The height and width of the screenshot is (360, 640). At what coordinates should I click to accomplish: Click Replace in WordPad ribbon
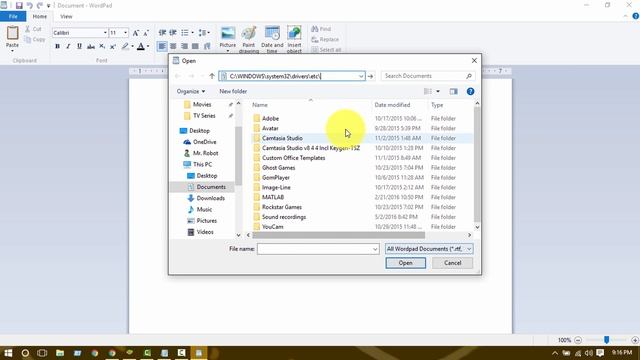[325, 40]
